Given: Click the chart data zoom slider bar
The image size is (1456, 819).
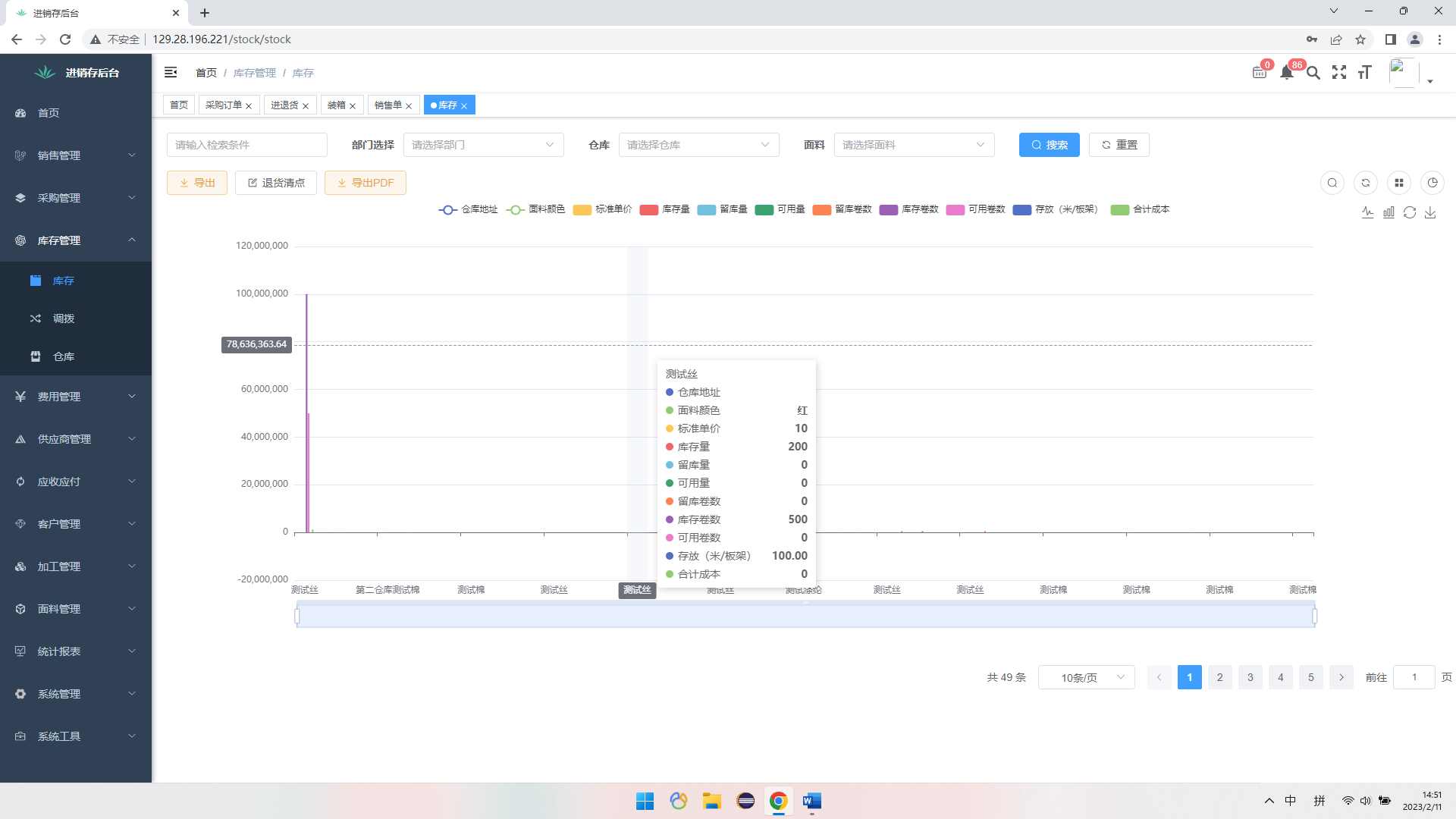Looking at the screenshot, I should click(805, 616).
